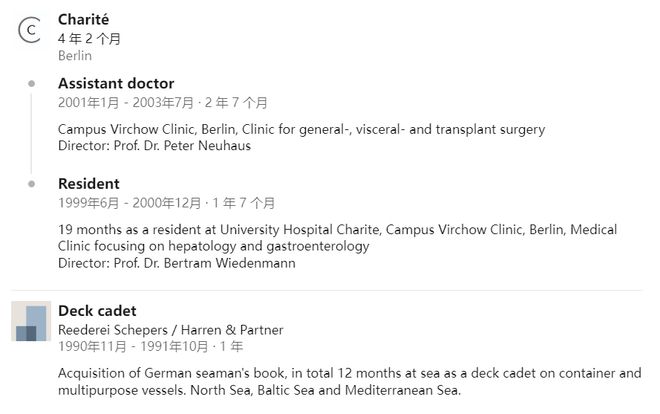This screenshot has width=660, height=414.
Task: Click the timeline dot beside Assistant doctor
Action: tap(32, 84)
